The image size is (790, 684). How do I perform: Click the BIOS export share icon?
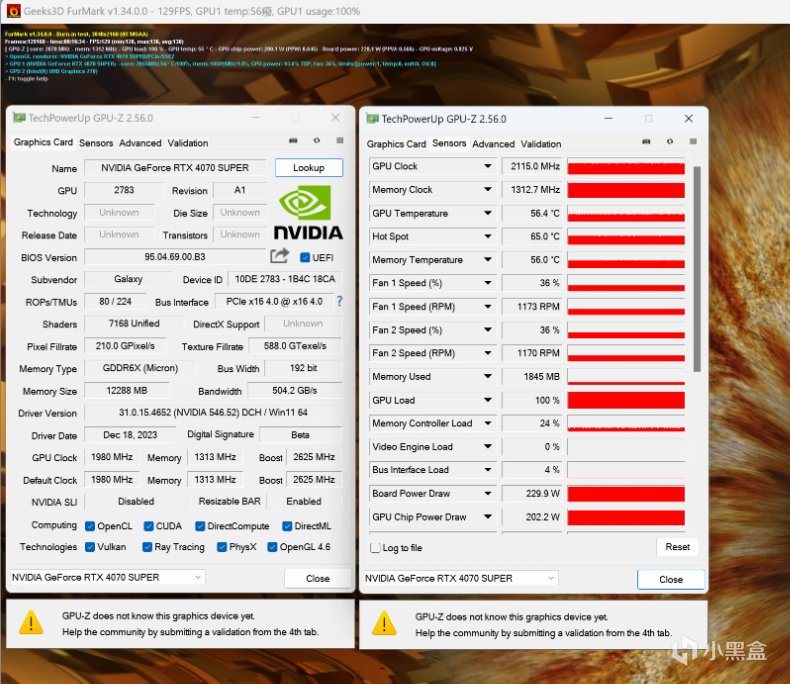pos(280,256)
